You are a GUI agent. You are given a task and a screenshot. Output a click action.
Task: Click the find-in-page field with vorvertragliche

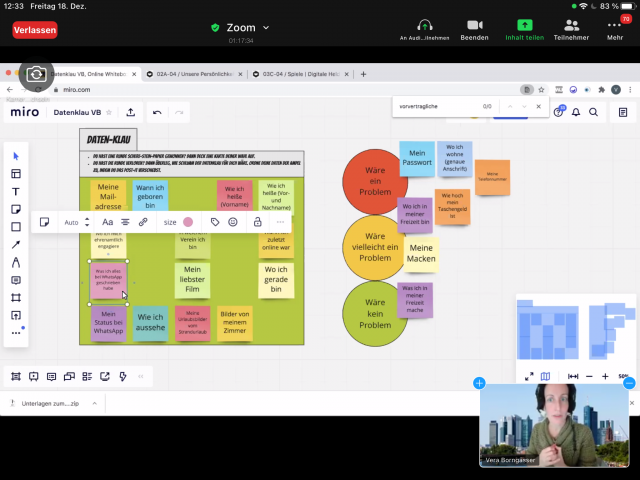coord(437,107)
